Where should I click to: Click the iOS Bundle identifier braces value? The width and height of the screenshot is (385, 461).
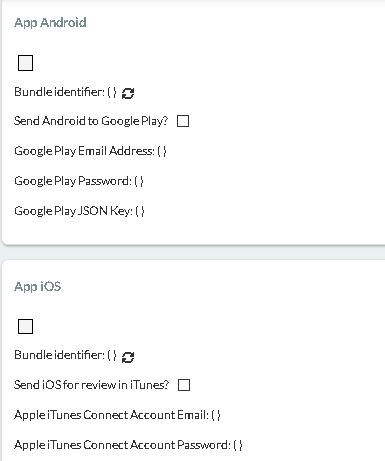coord(112,355)
